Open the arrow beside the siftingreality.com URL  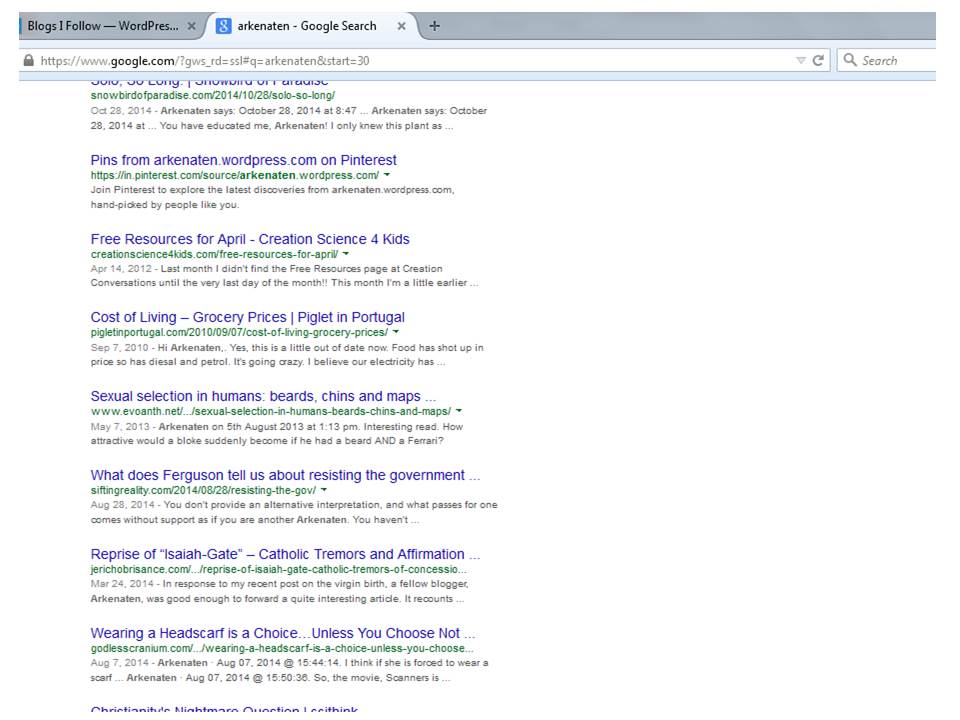pyautogui.click(x=324, y=490)
